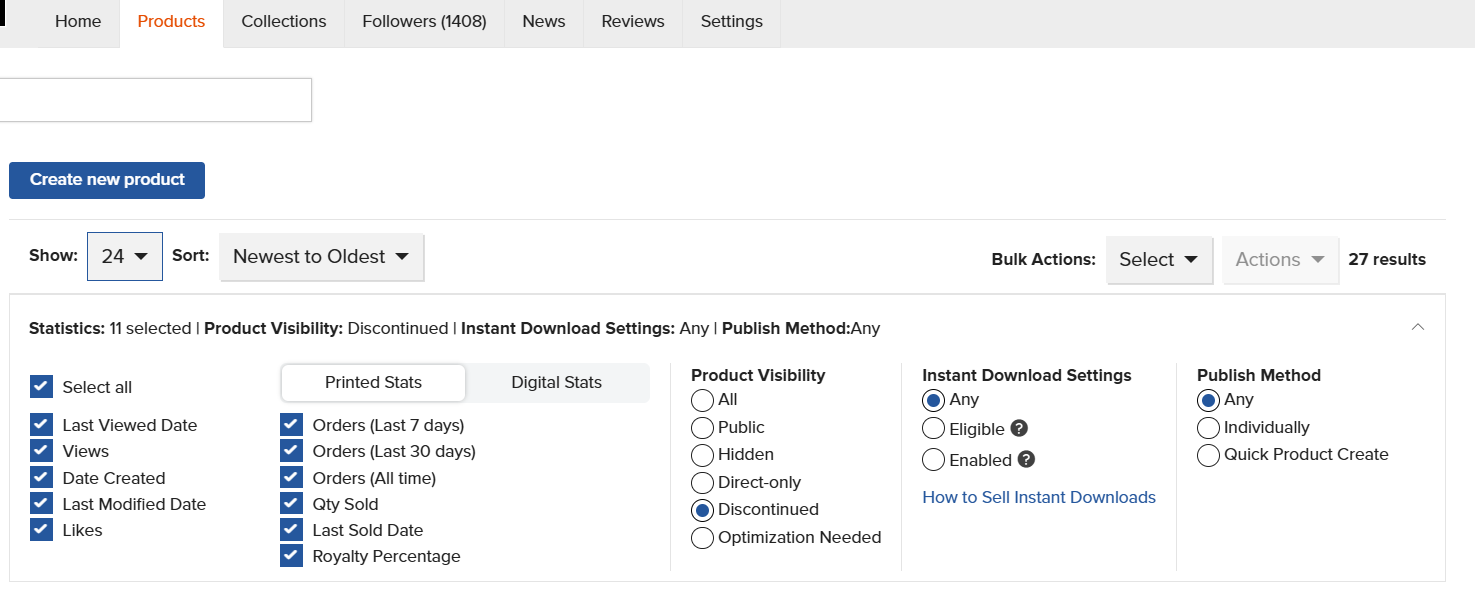Switch to the Collections tab
The image size is (1475, 591).
(x=284, y=22)
